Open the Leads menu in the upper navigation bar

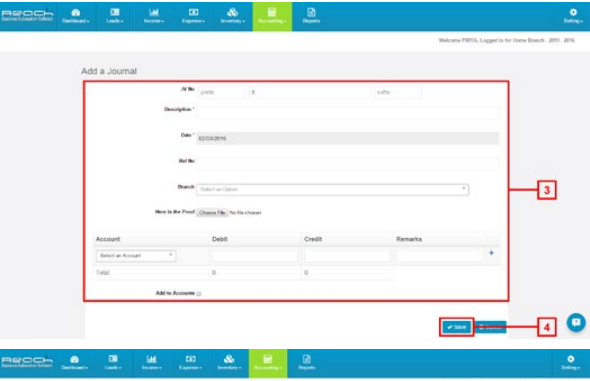pyautogui.click(x=115, y=17)
